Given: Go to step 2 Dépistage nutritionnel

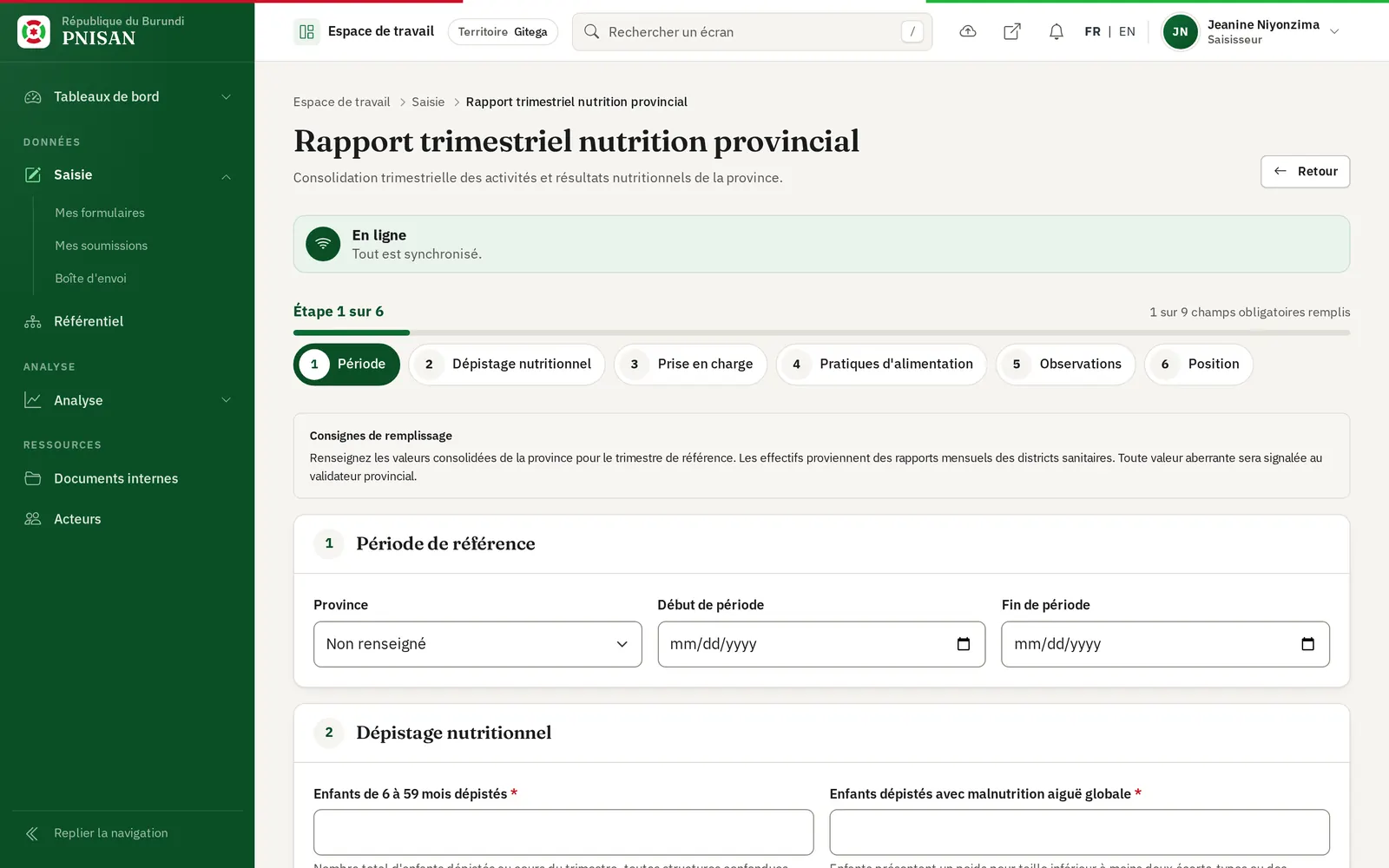Looking at the screenshot, I should (x=507, y=365).
